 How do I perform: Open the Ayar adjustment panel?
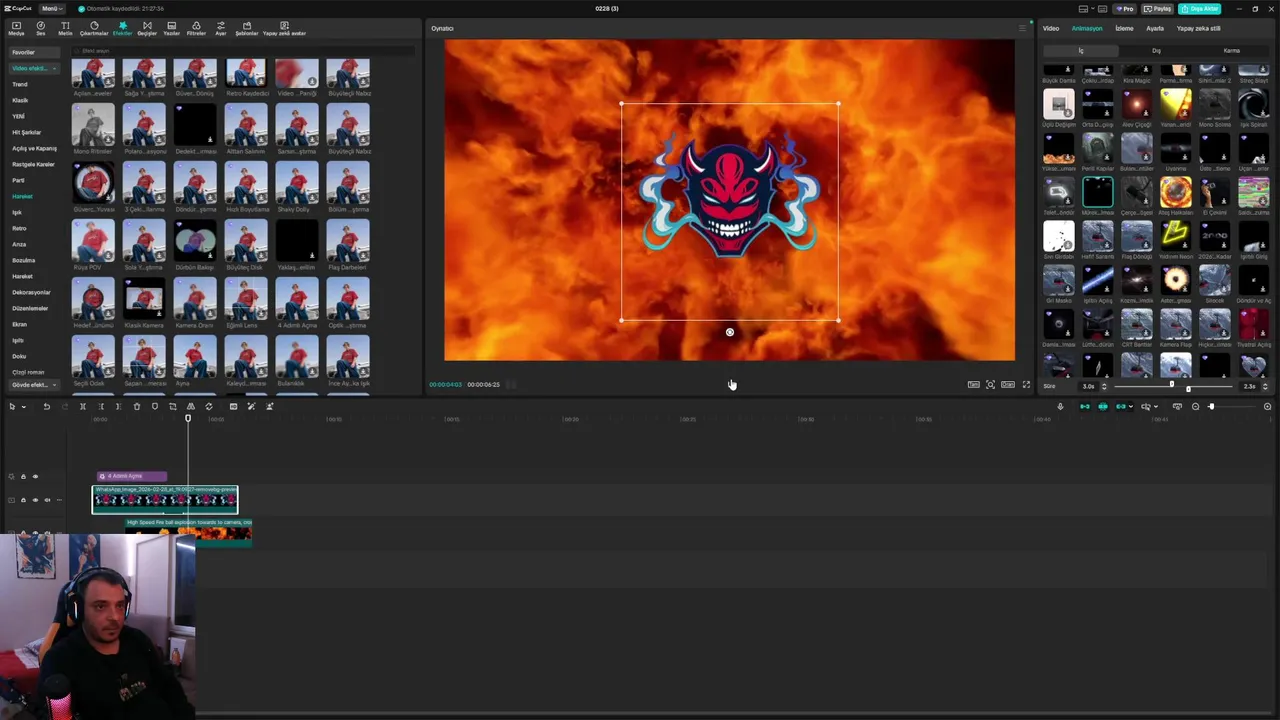pos(221,28)
